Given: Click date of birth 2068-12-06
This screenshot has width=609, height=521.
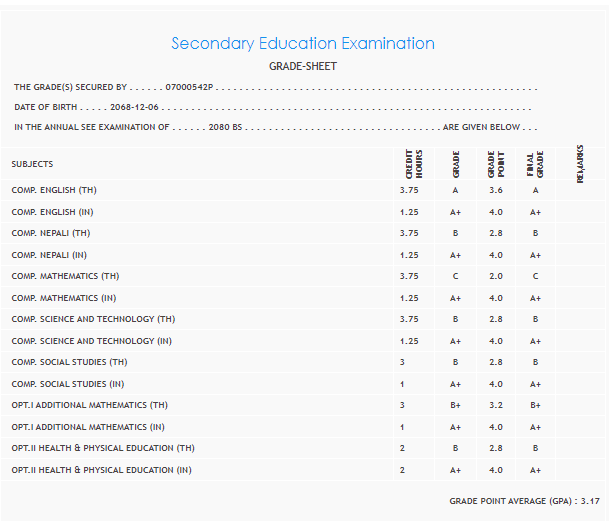Looking at the screenshot, I should [x=135, y=107].
